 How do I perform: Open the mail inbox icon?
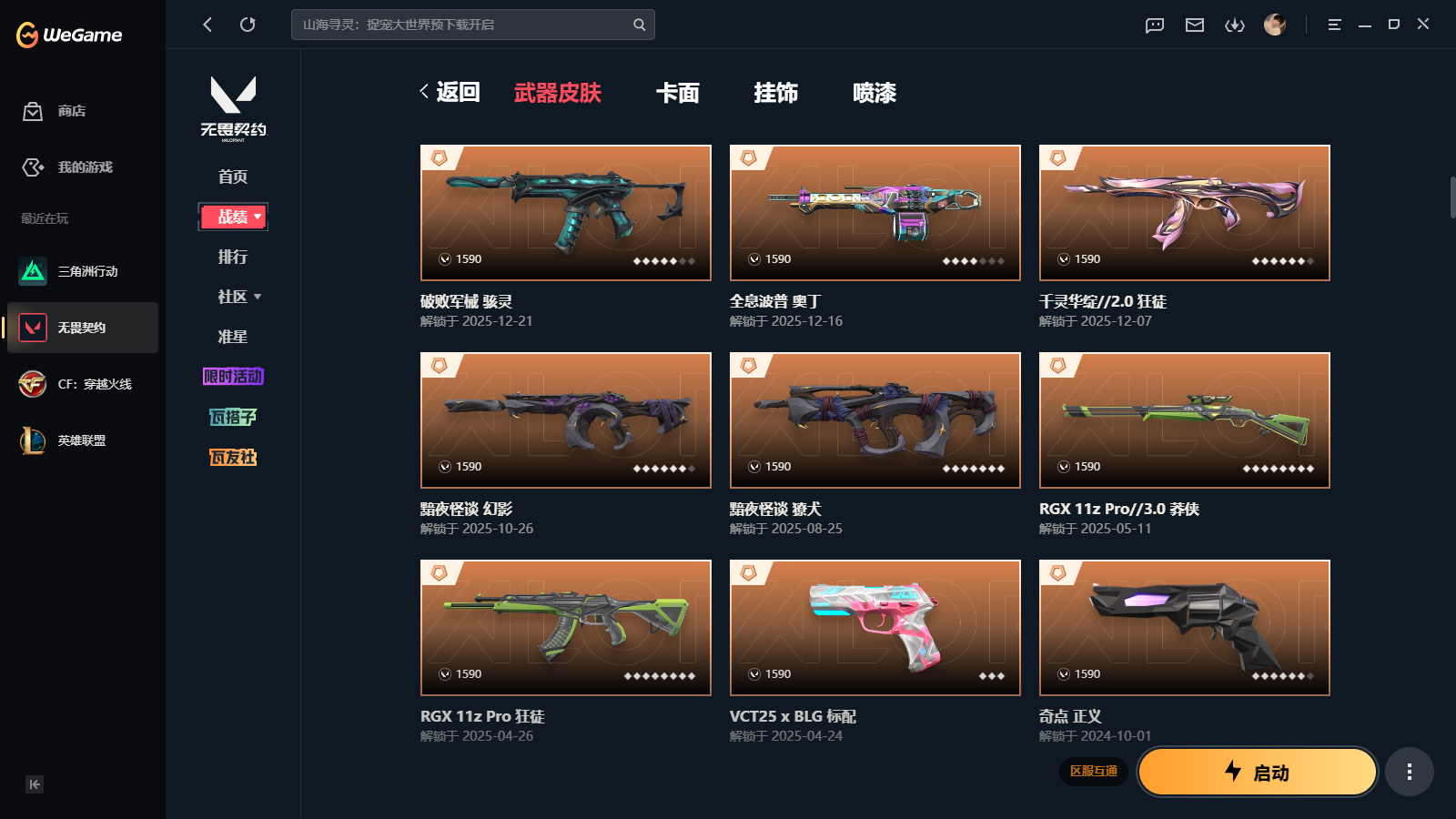pos(1195,25)
